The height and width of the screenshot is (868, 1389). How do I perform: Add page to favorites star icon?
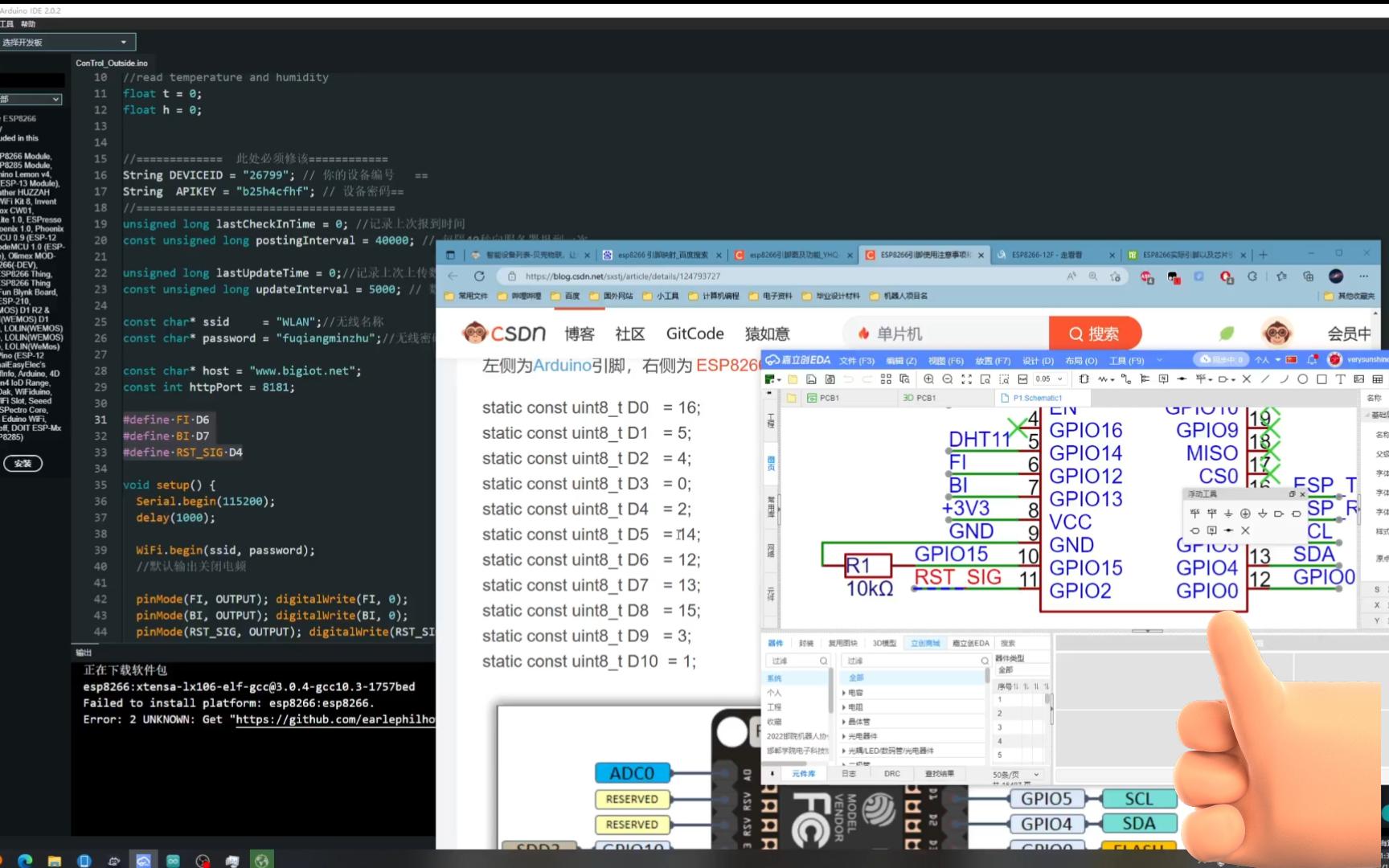click(1115, 276)
